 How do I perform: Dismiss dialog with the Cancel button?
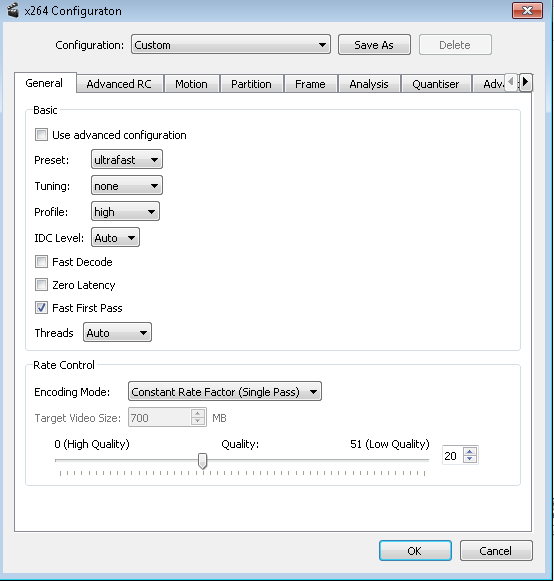pos(496,551)
